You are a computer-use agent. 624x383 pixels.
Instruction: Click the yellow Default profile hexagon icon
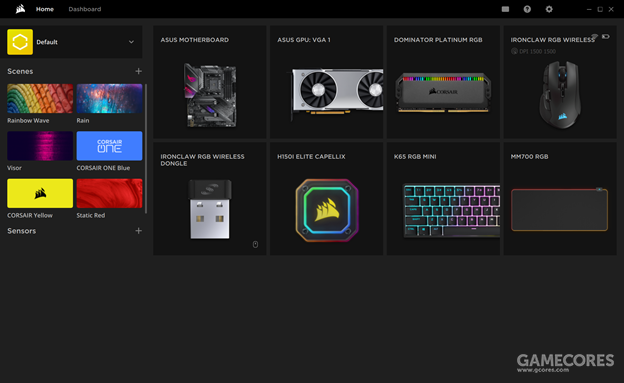(x=20, y=42)
